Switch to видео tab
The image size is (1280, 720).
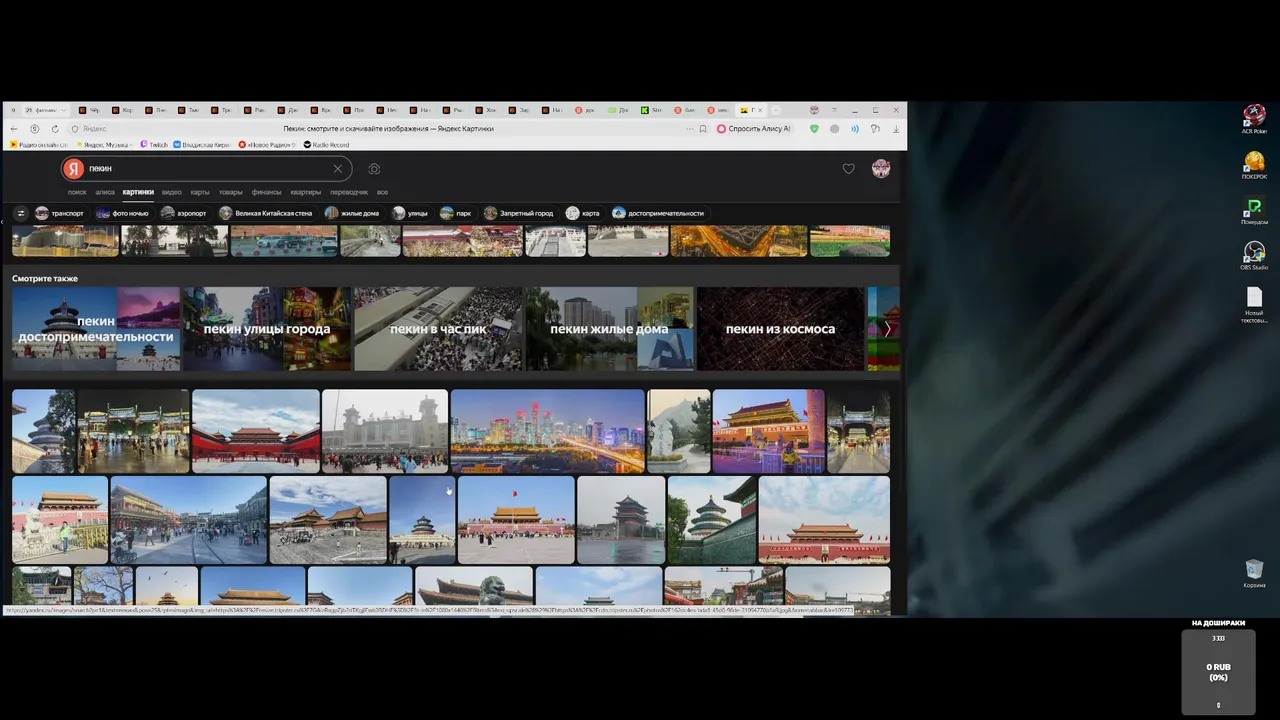pos(172,192)
